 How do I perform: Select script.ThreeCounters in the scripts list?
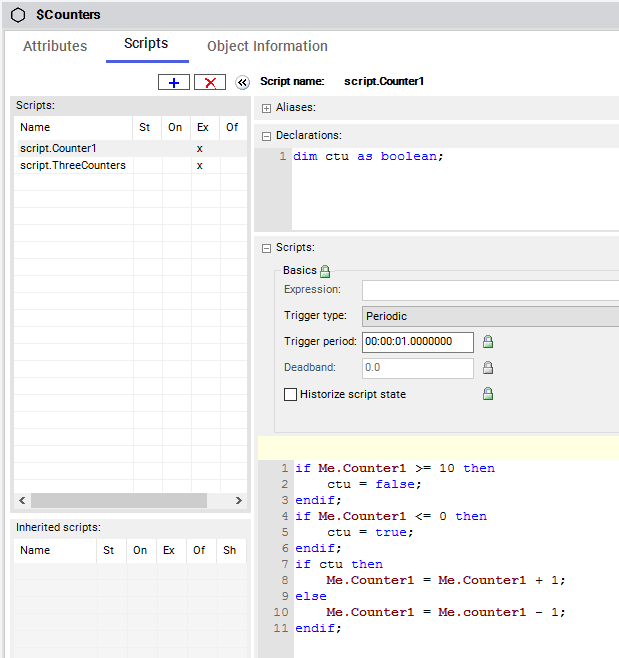pyautogui.click(x=73, y=165)
